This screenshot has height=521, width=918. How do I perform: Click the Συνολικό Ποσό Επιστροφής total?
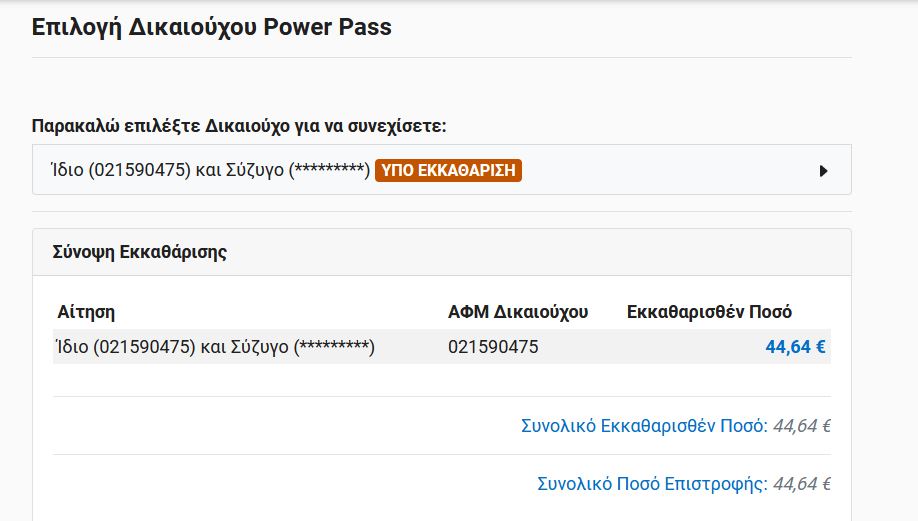click(684, 484)
